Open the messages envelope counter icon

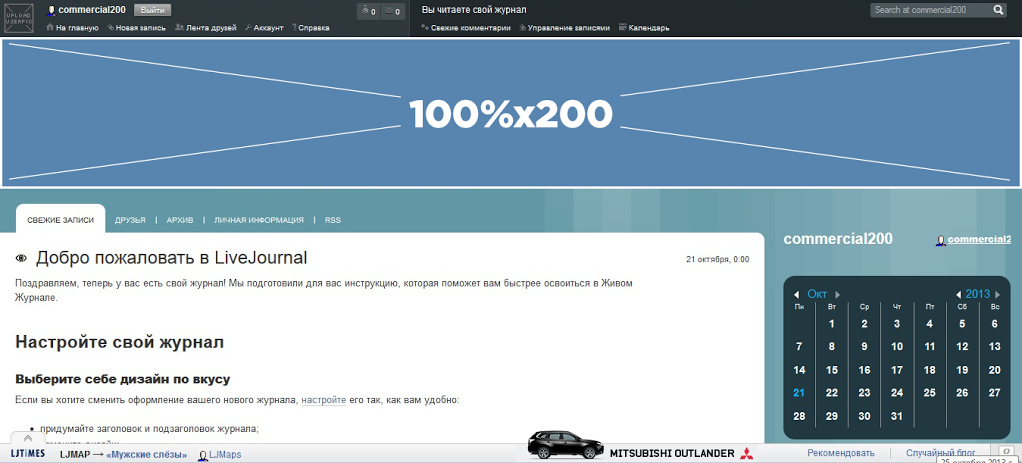(393, 11)
